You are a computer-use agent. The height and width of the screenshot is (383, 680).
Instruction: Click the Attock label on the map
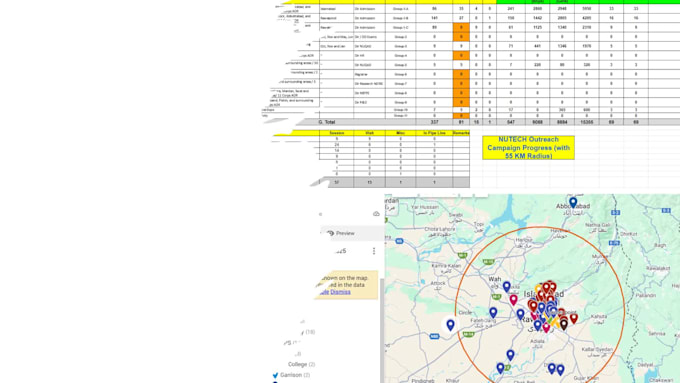[x=438, y=284]
